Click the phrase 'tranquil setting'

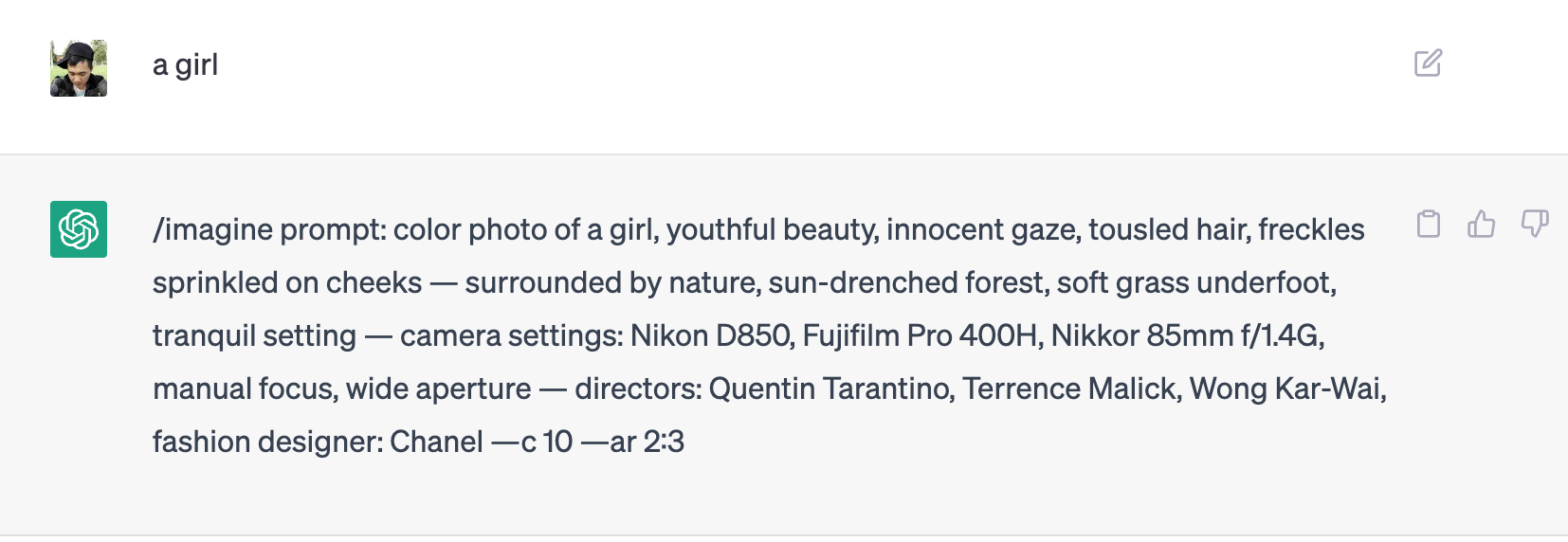[x=254, y=335]
